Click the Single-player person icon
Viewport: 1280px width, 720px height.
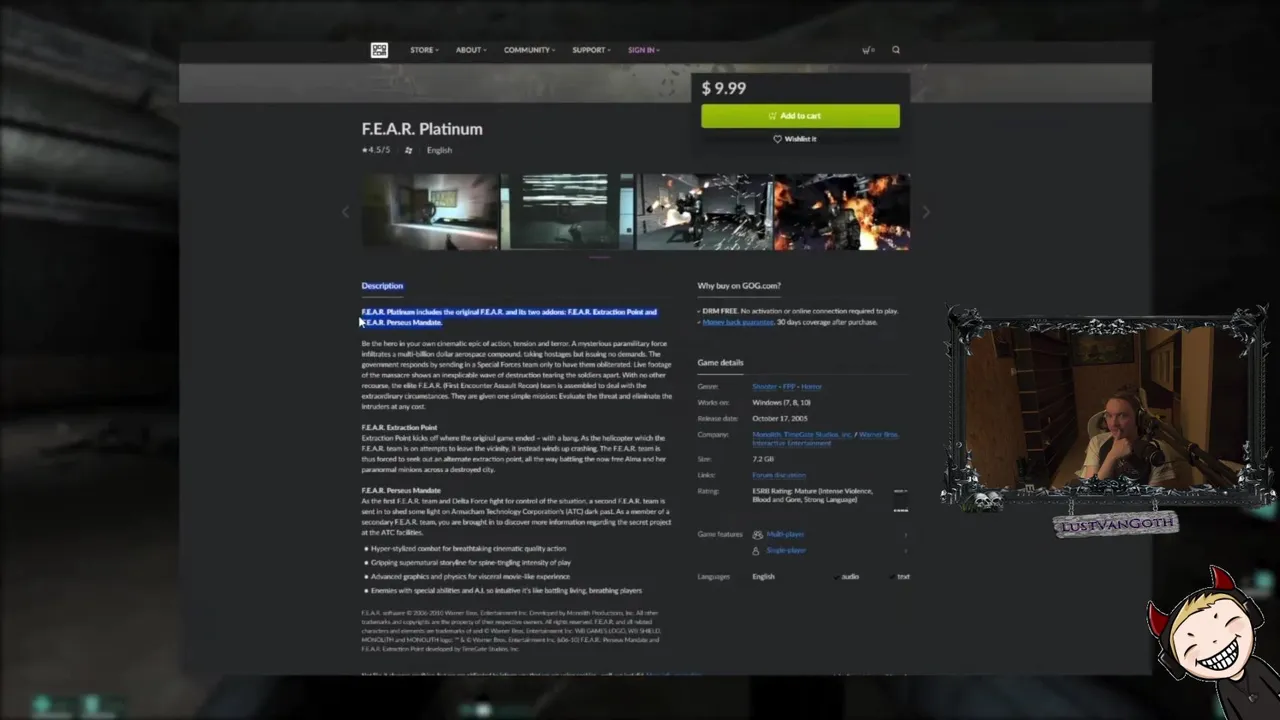(x=756, y=550)
